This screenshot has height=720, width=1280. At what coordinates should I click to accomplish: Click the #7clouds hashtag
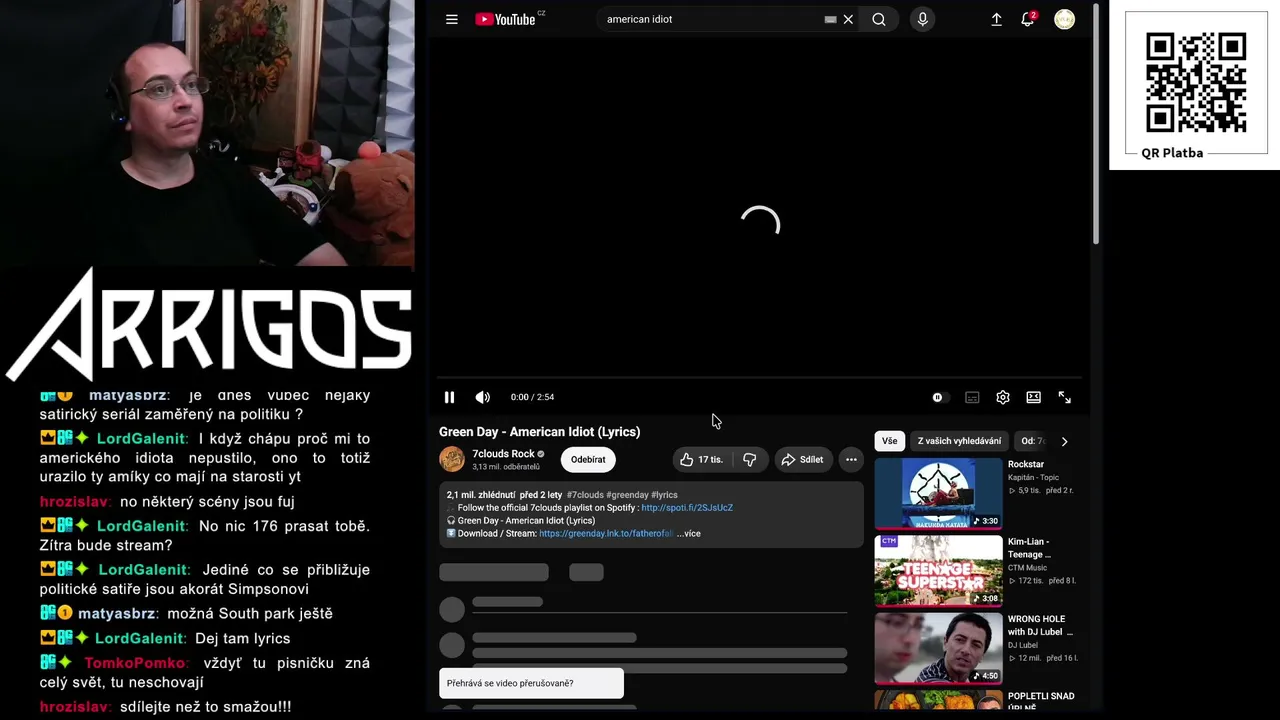coord(585,495)
